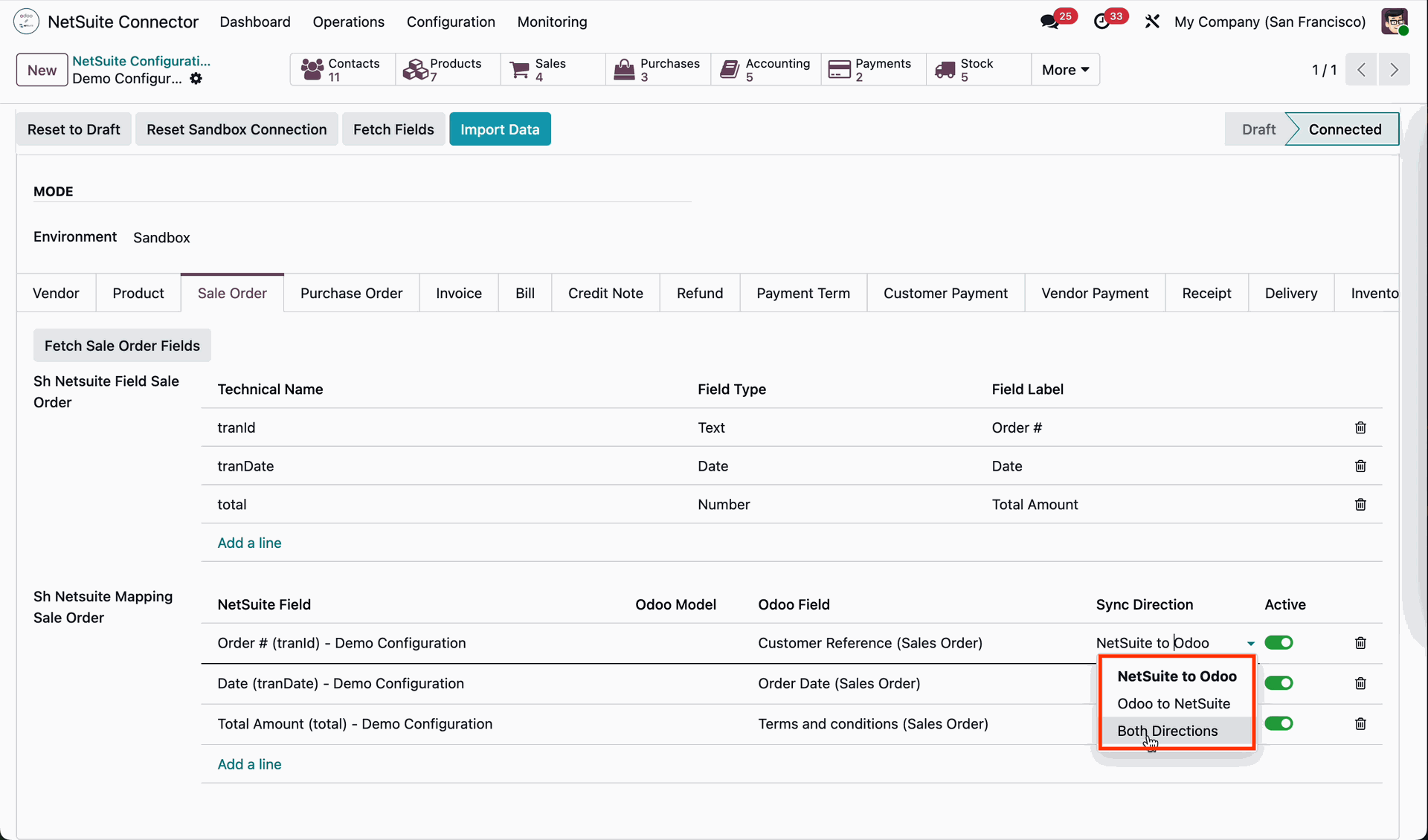Click the gear icon beside Demo Configuration
1428x840 pixels.
(x=196, y=79)
